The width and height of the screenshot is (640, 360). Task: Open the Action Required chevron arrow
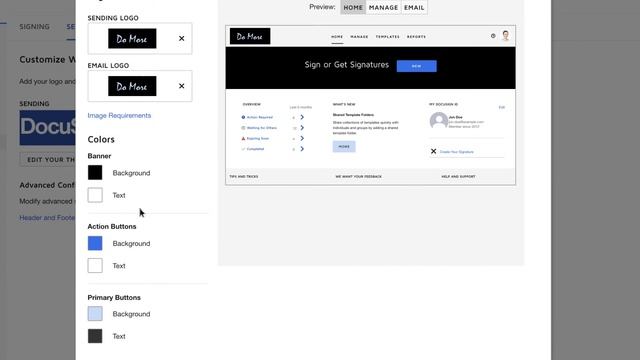[302, 117]
